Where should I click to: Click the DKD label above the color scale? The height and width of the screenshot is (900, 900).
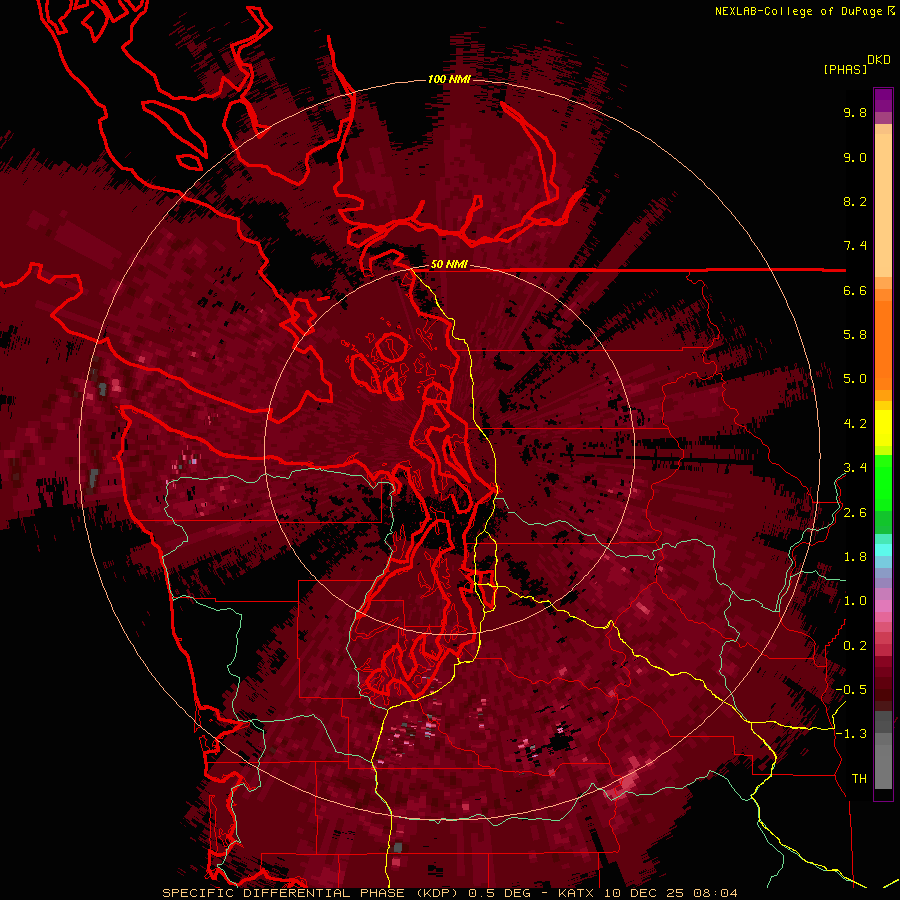879,60
